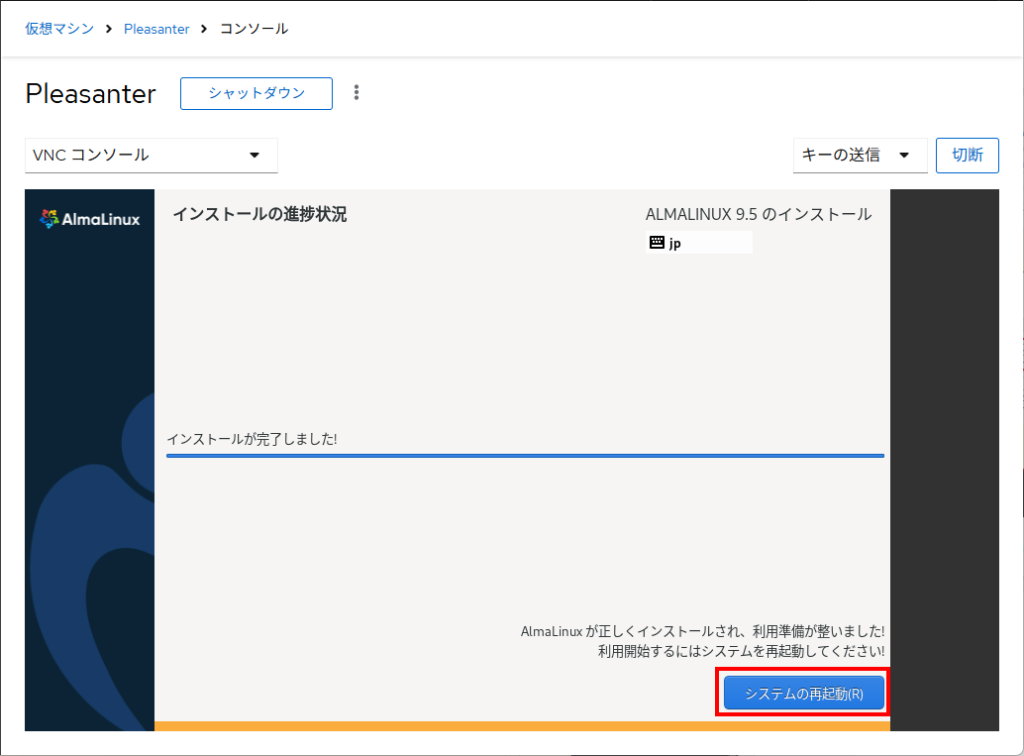Click first breadcrumb chevron after 仮想マシン

[109, 29]
